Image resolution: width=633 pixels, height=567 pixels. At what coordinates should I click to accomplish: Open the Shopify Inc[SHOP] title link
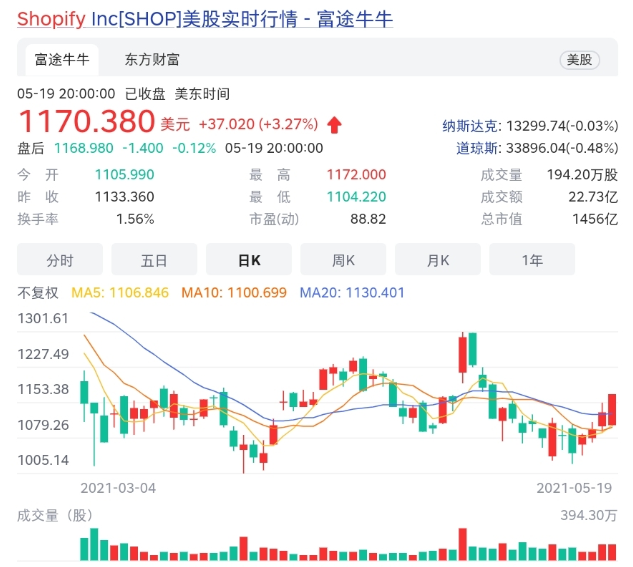[x=205, y=19]
